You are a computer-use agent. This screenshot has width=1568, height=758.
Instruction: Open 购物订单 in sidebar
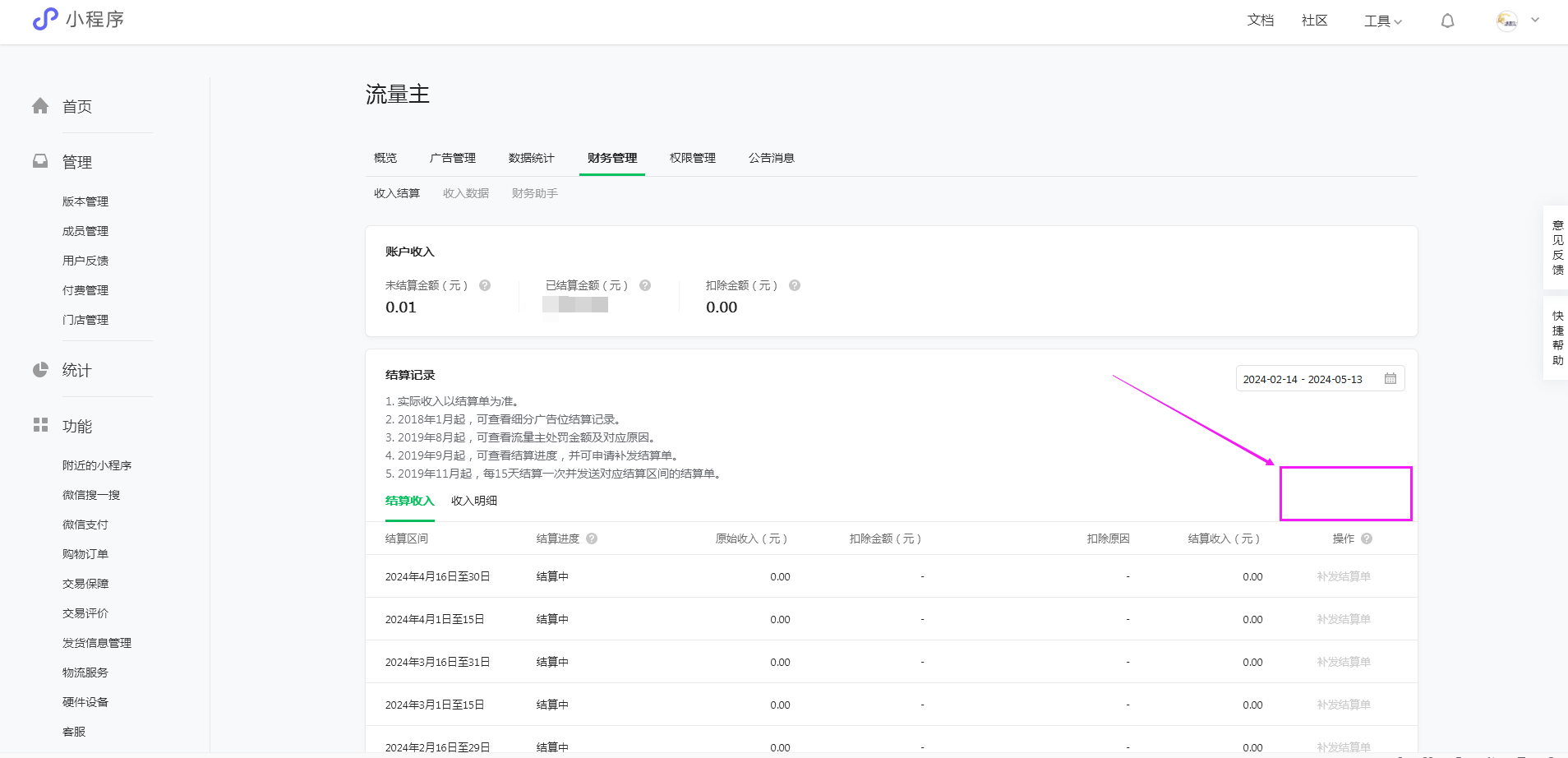coord(85,554)
